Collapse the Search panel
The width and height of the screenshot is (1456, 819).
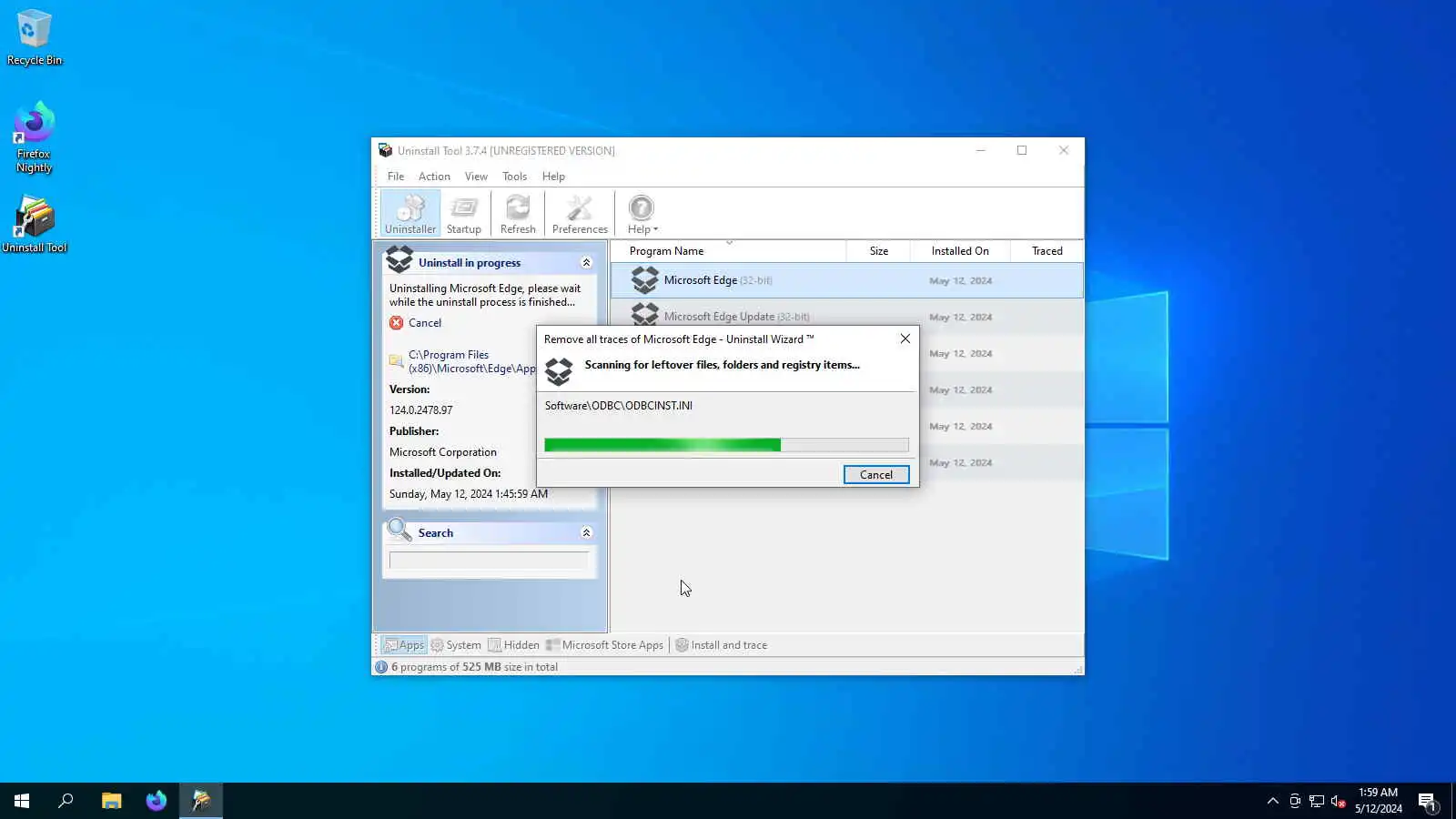(586, 533)
